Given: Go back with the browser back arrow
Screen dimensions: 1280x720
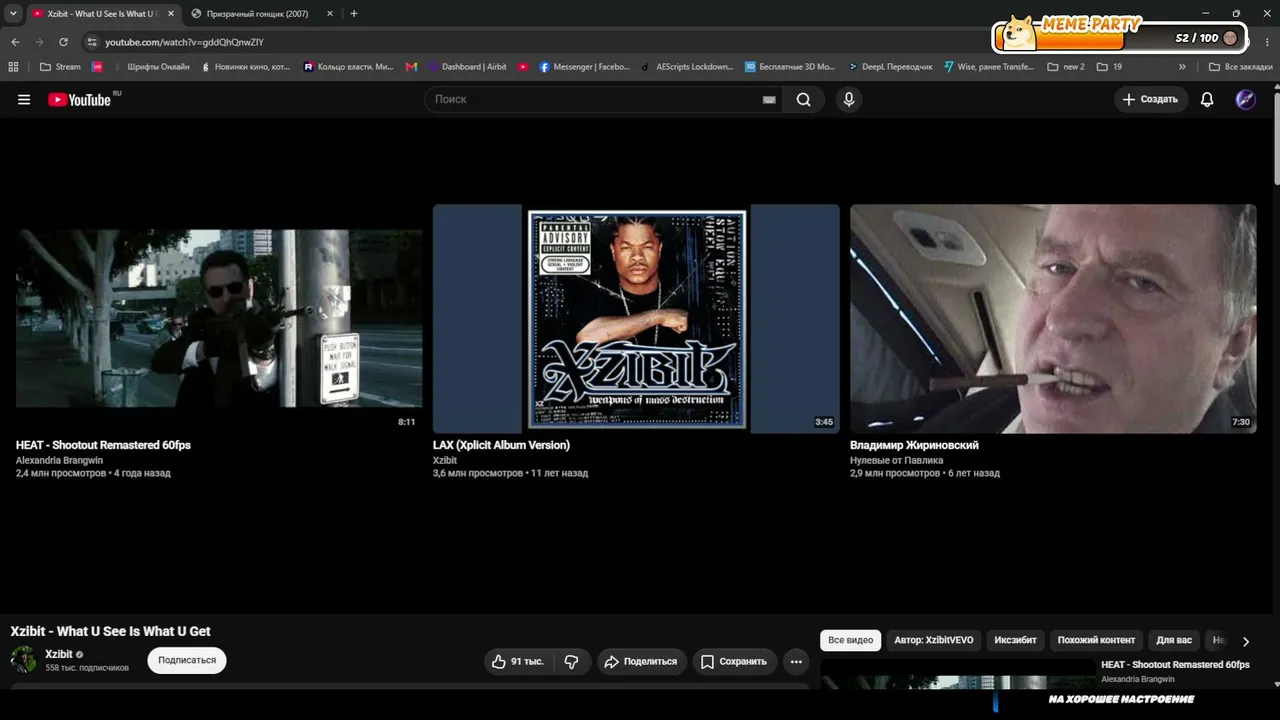Looking at the screenshot, I should (x=15, y=42).
